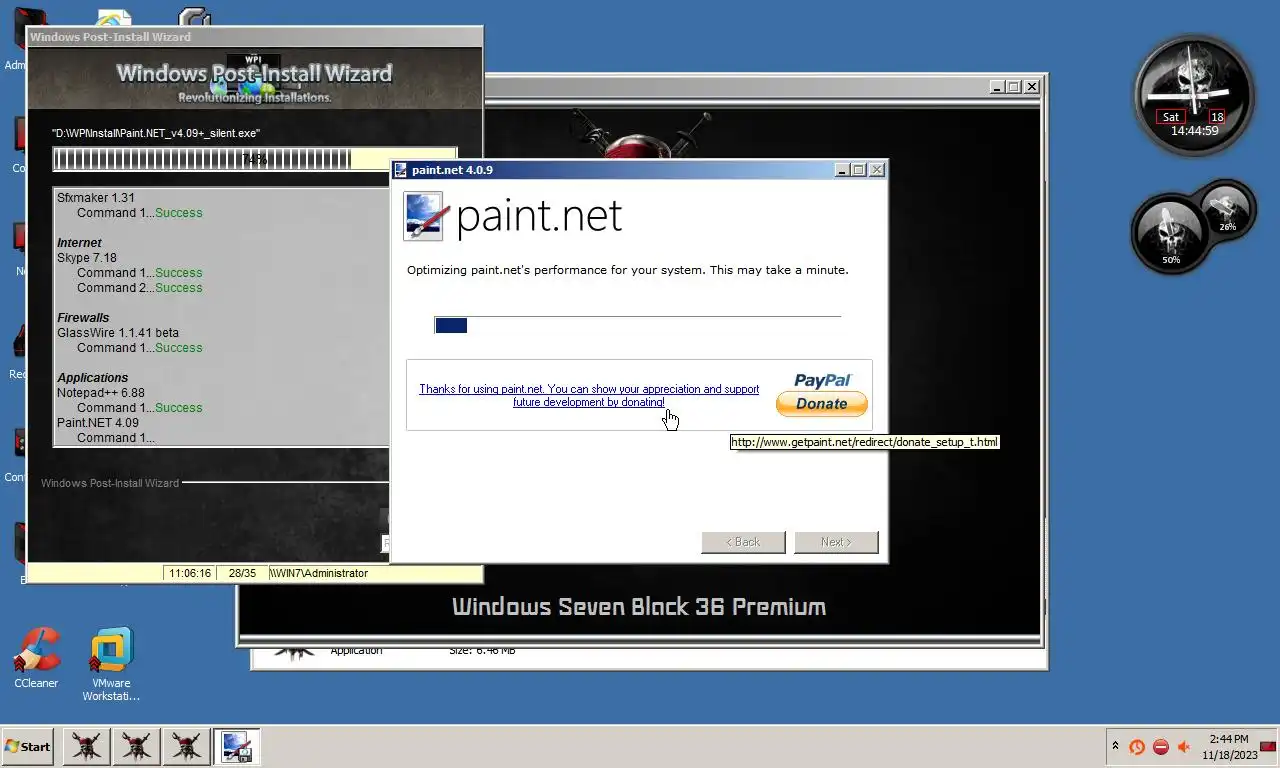Select the first pirate skull taskbar button
1280x768 pixels.
(x=87, y=746)
